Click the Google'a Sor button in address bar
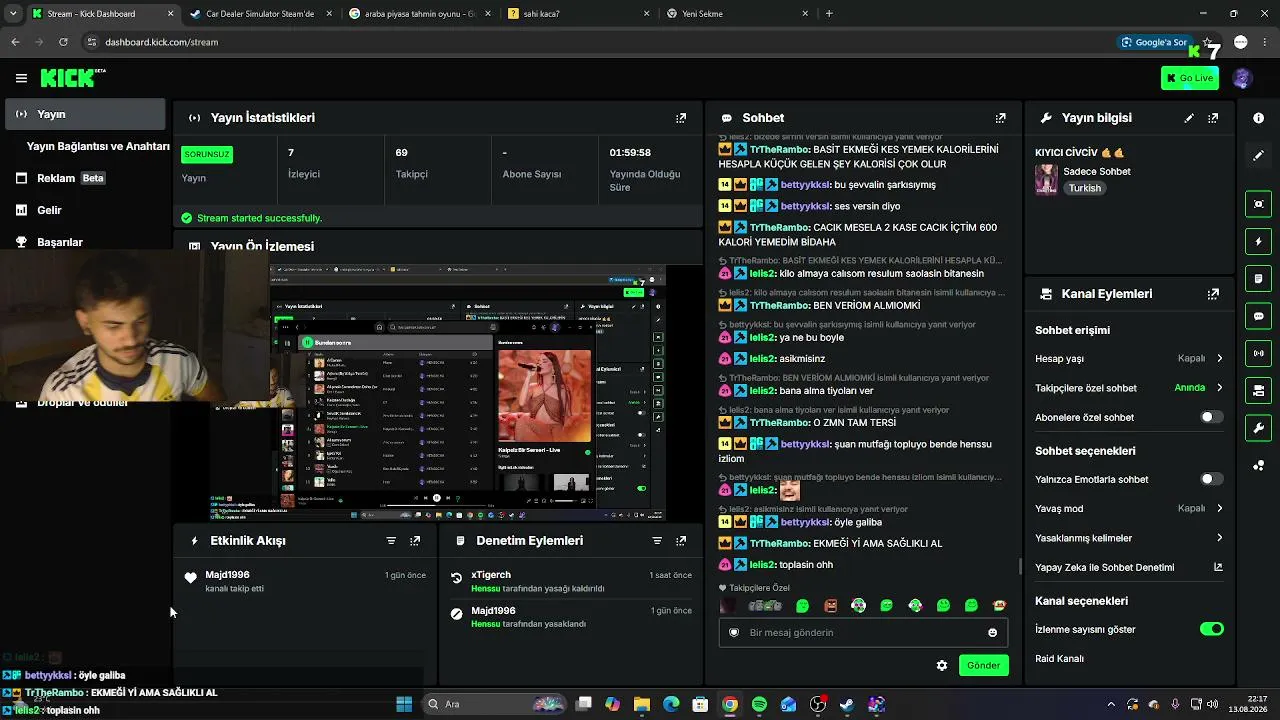 click(1154, 42)
